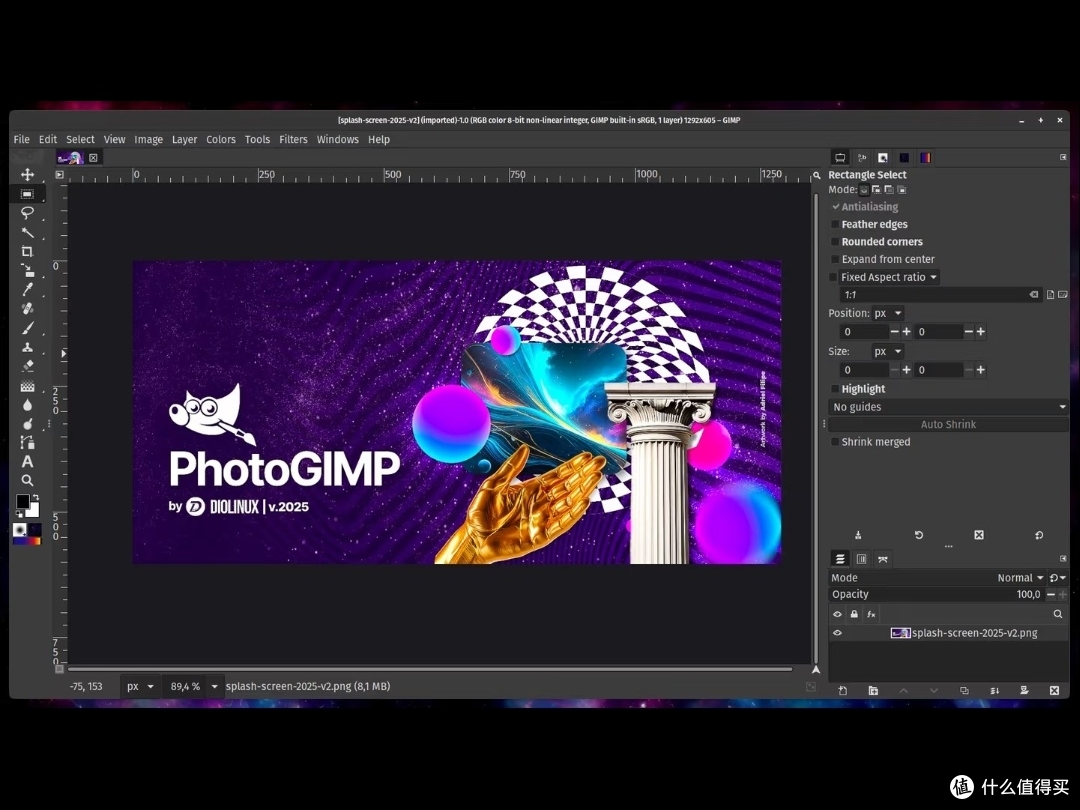Select the Fuzzy Select magic wand tool

coord(28,232)
